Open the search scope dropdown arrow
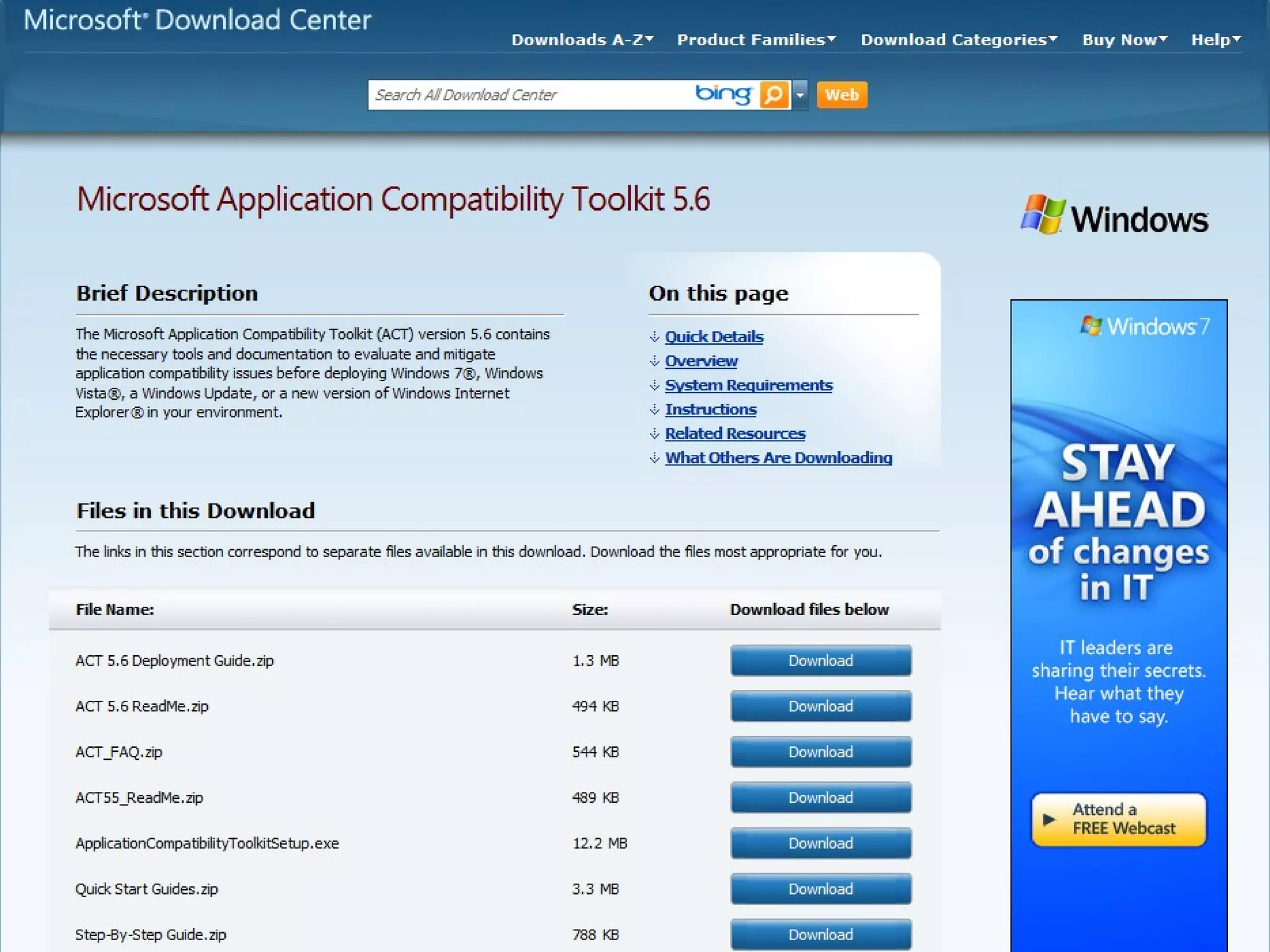The width and height of the screenshot is (1270, 952). pos(800,95)
